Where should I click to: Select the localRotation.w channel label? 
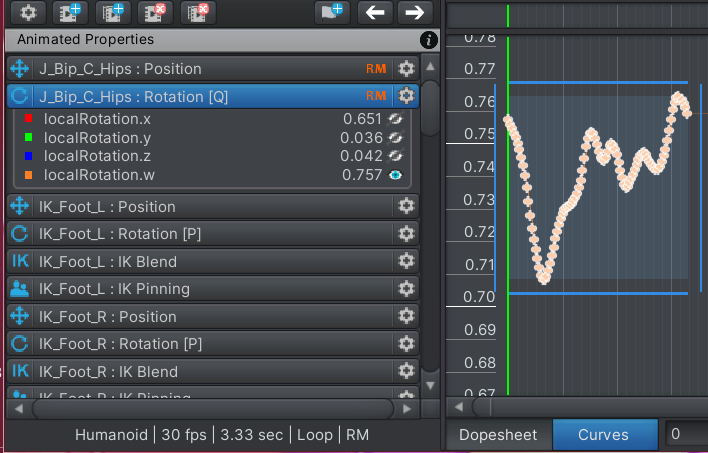(99, 175)
